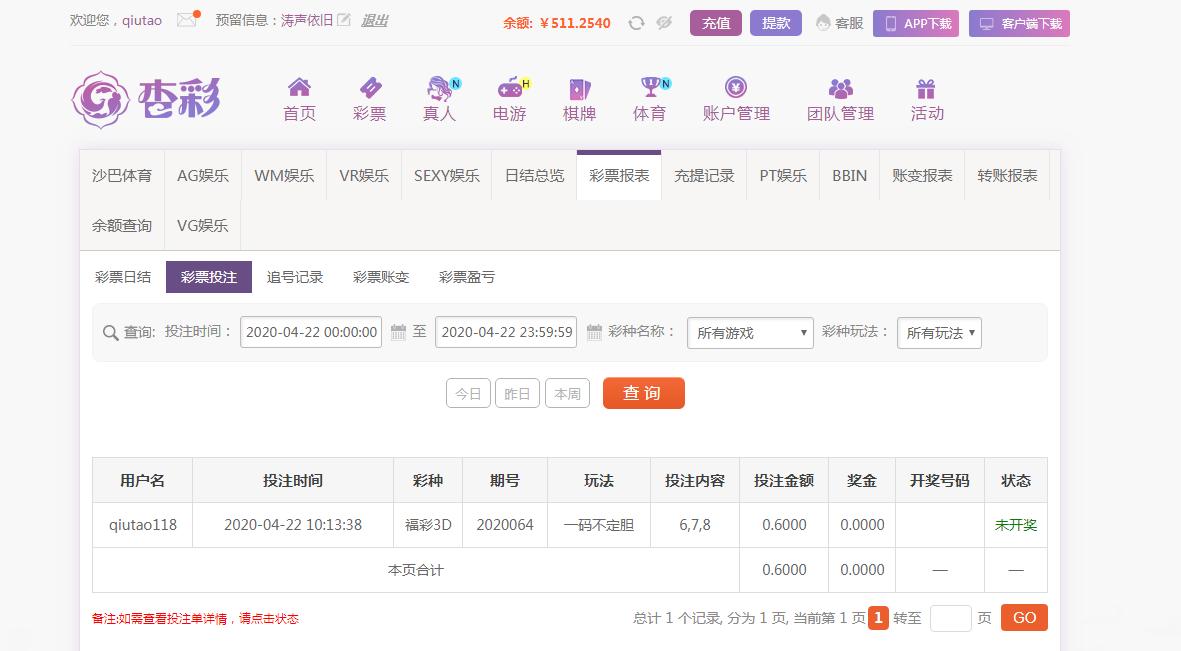Switch to the BBIN tab

click(850, 176)
